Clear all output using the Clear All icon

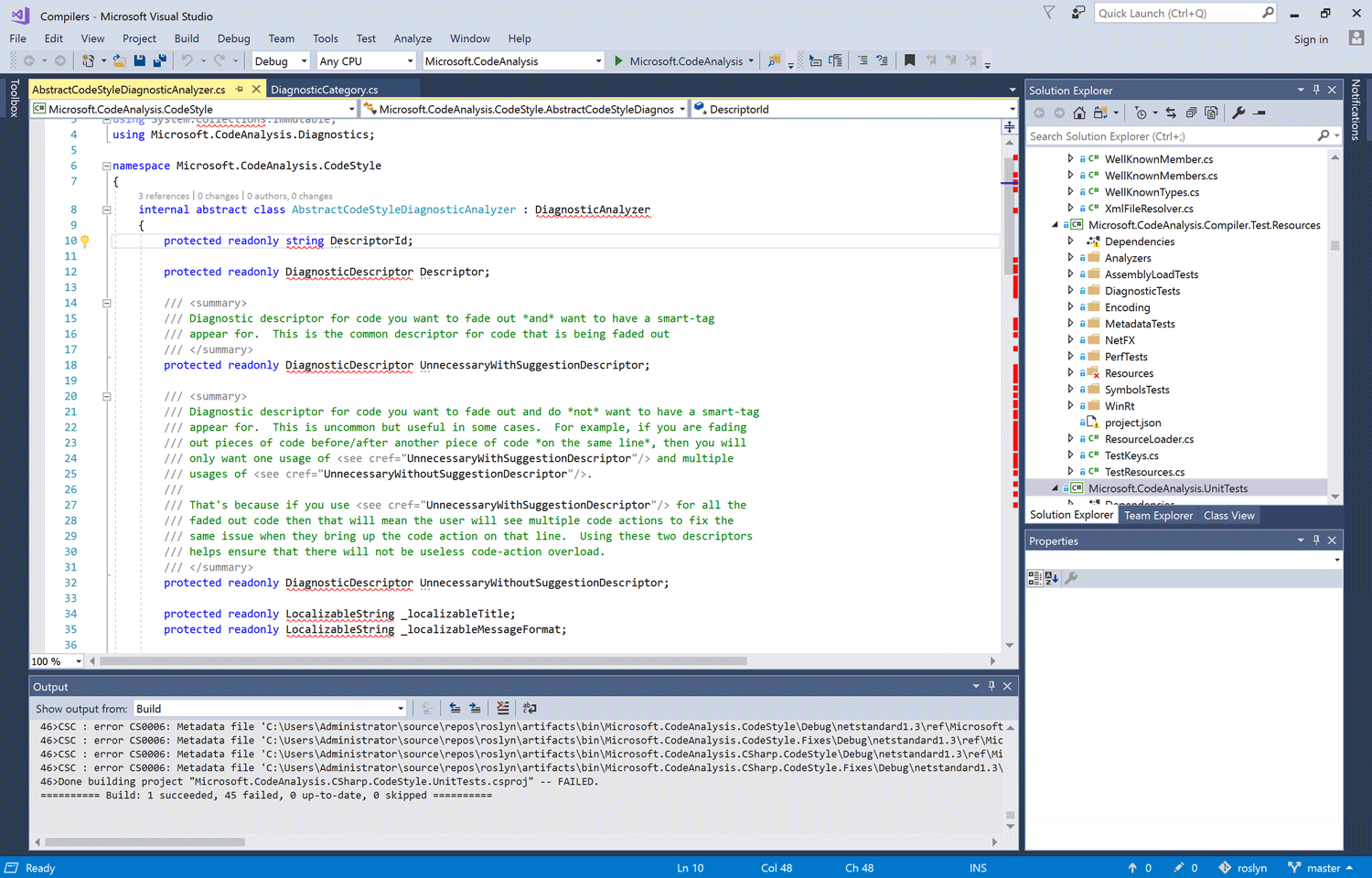click(502, 709)
